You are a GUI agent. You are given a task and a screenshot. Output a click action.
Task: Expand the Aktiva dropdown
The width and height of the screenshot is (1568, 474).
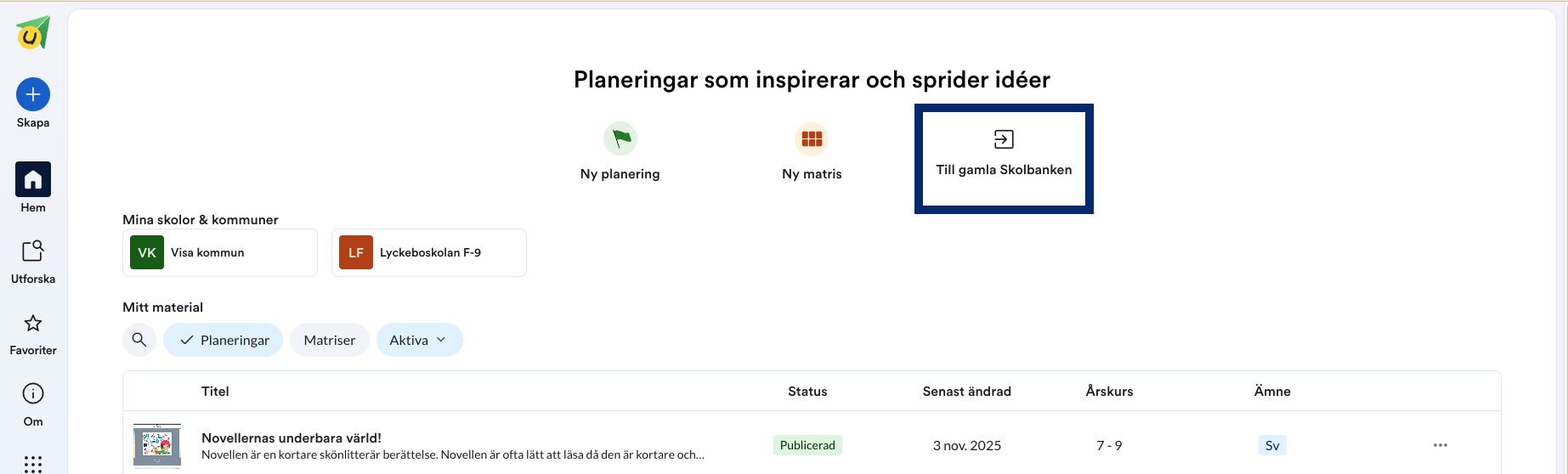pyautogui.click(x=420, y=340)
